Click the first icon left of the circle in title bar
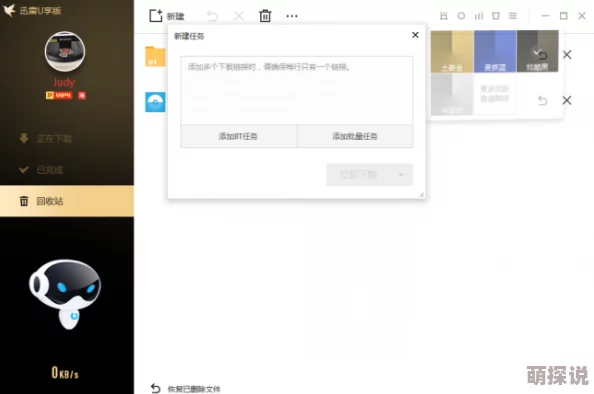 point(444,16)
